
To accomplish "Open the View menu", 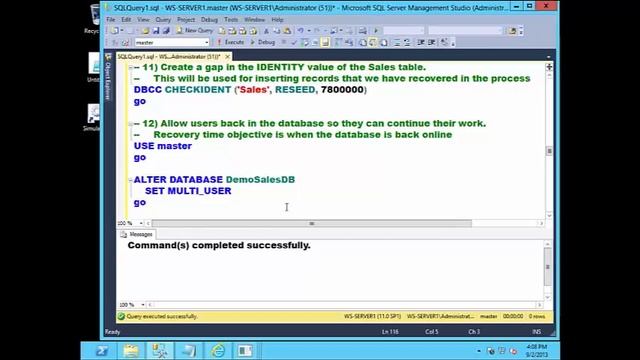I will point(143,20).
